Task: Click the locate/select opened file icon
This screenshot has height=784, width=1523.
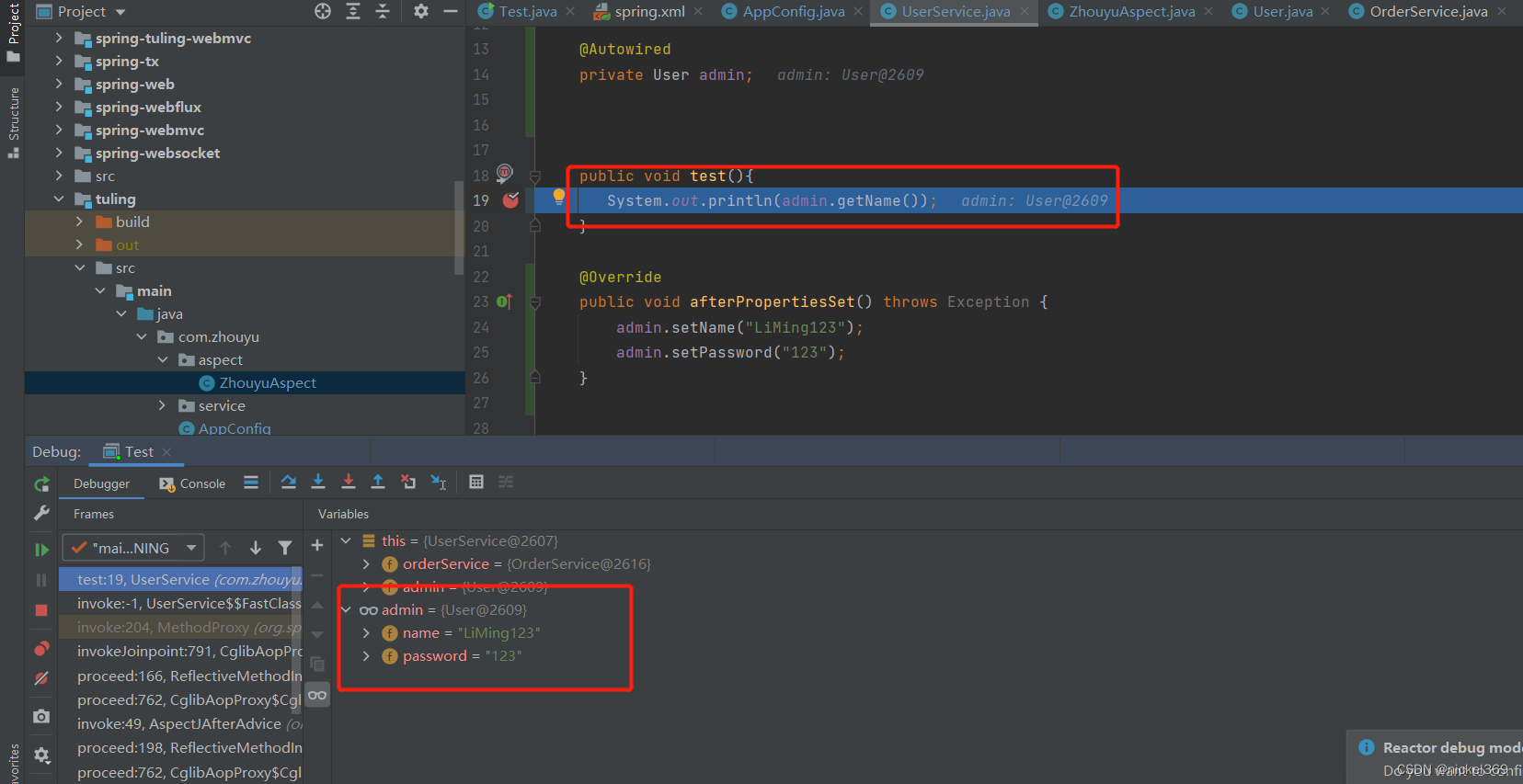Action: [x=323, y=11]
